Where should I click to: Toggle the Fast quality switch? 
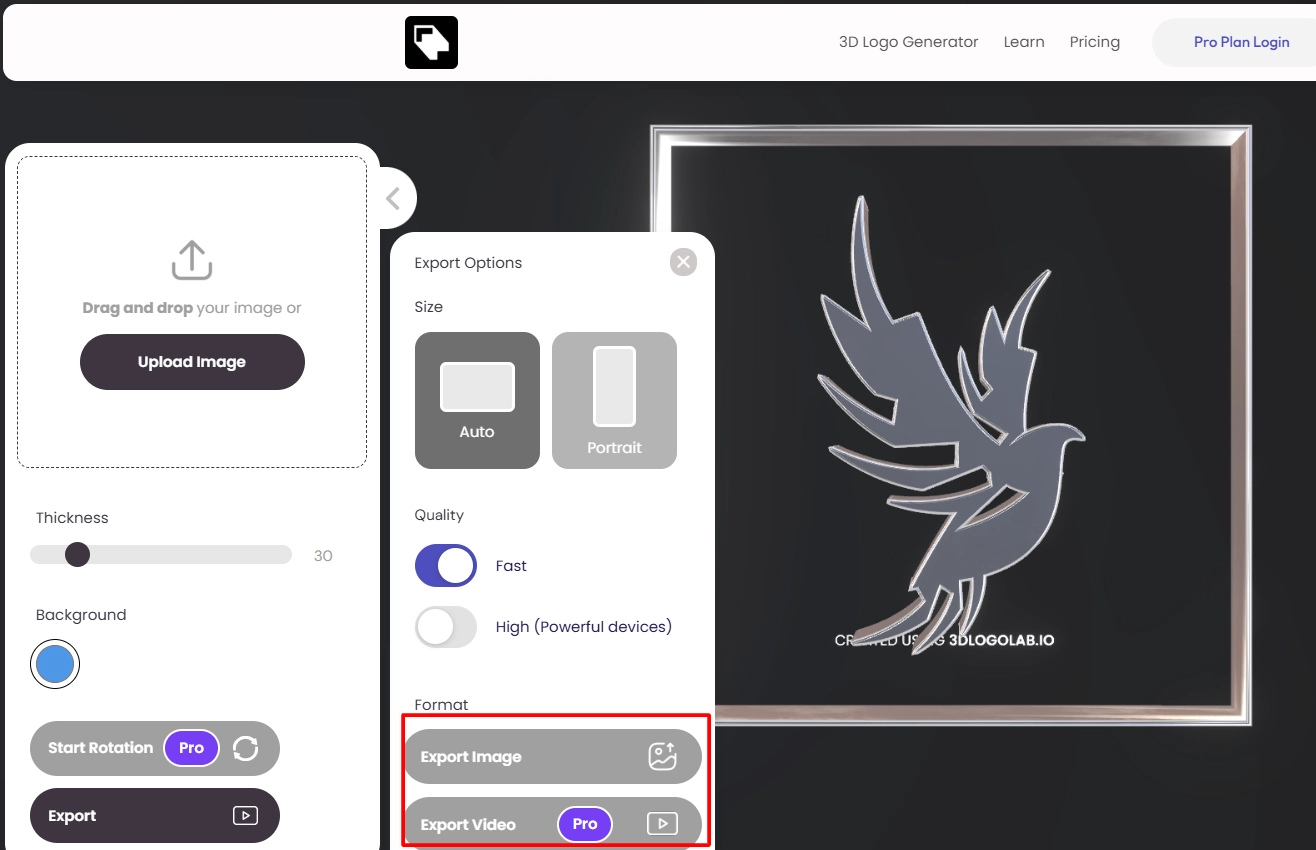pyautogui.click(x=445, y=565)
